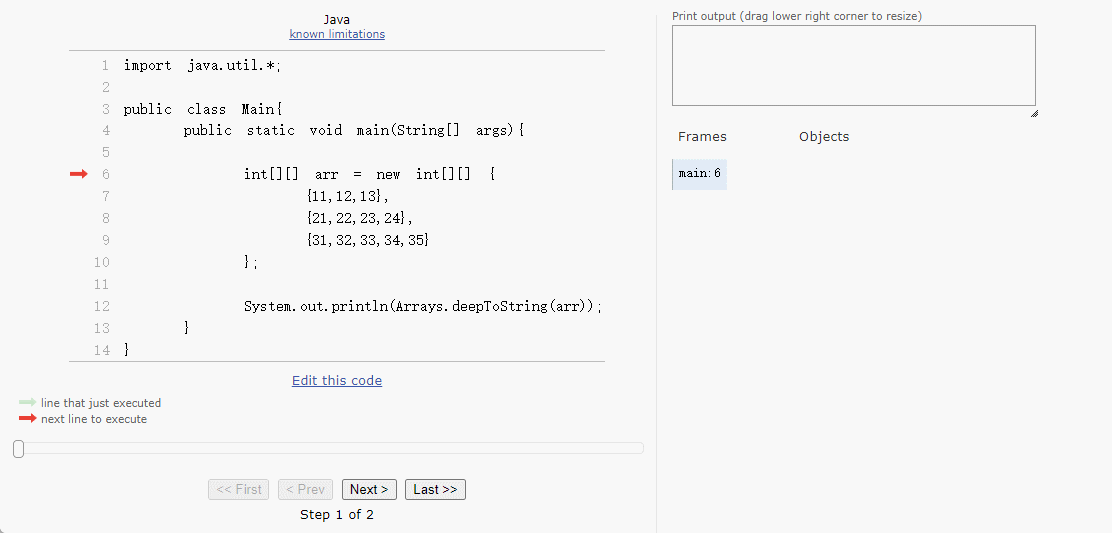Viewport: 1112px width, 533px height.
Task: Click the System.out.println code line
Action: [x=423, y=306]
